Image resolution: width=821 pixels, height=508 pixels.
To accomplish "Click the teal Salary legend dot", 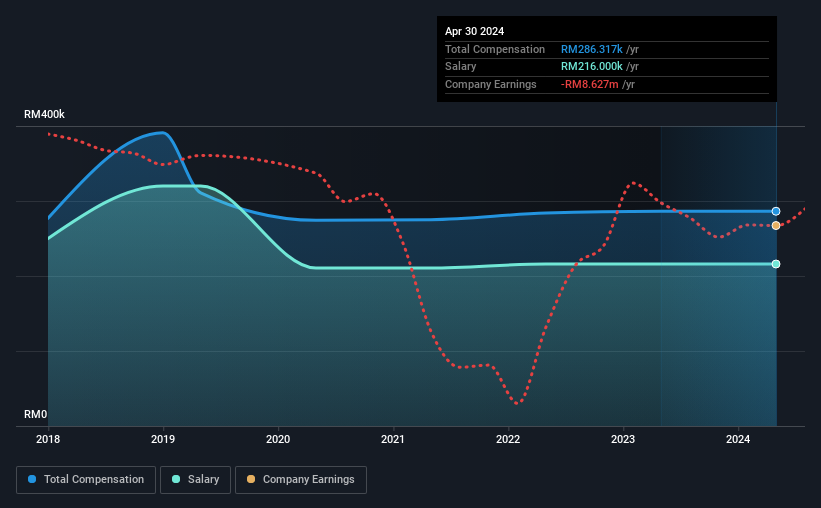I will [176, 479].
